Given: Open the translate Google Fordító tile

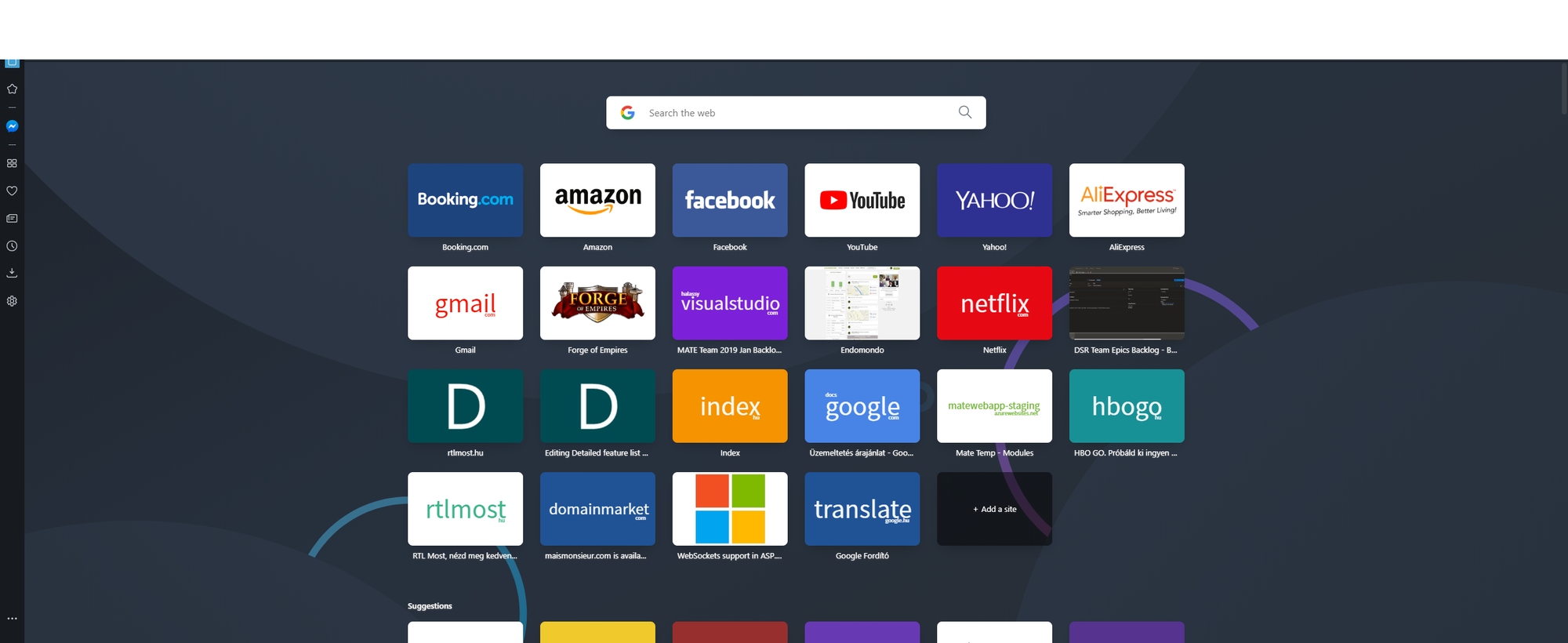Looking at the screenshot, I should 862,509.
